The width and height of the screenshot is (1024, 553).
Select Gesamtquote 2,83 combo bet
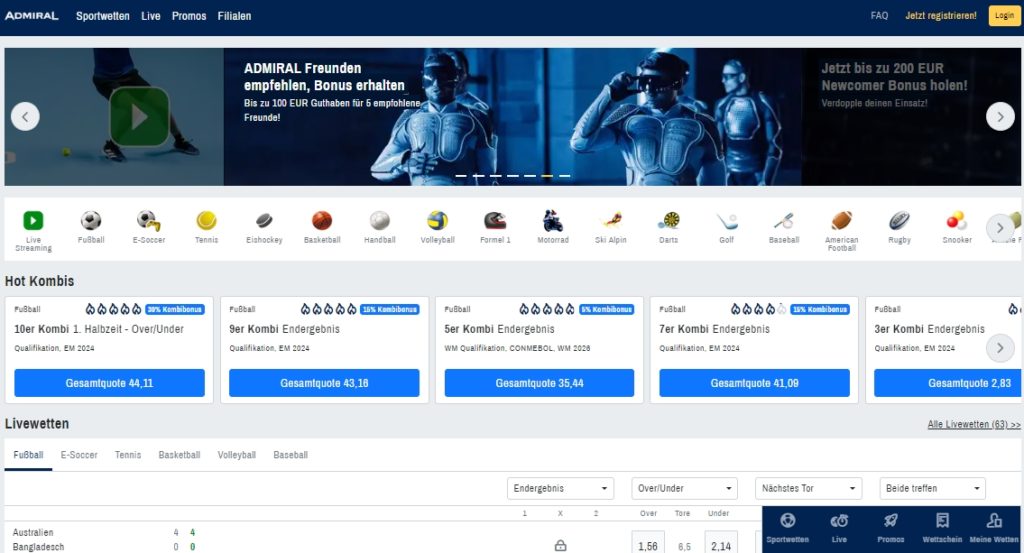pos(948,383)
